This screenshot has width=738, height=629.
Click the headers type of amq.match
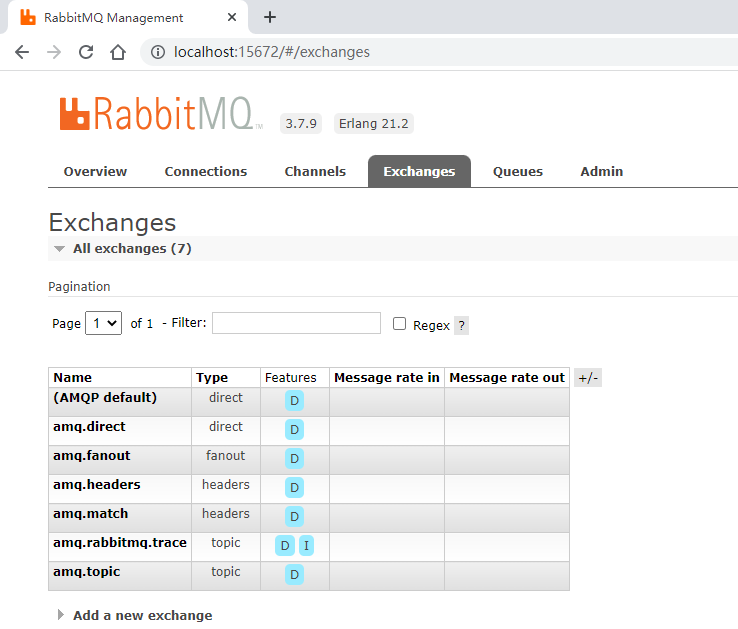[225, 514]
